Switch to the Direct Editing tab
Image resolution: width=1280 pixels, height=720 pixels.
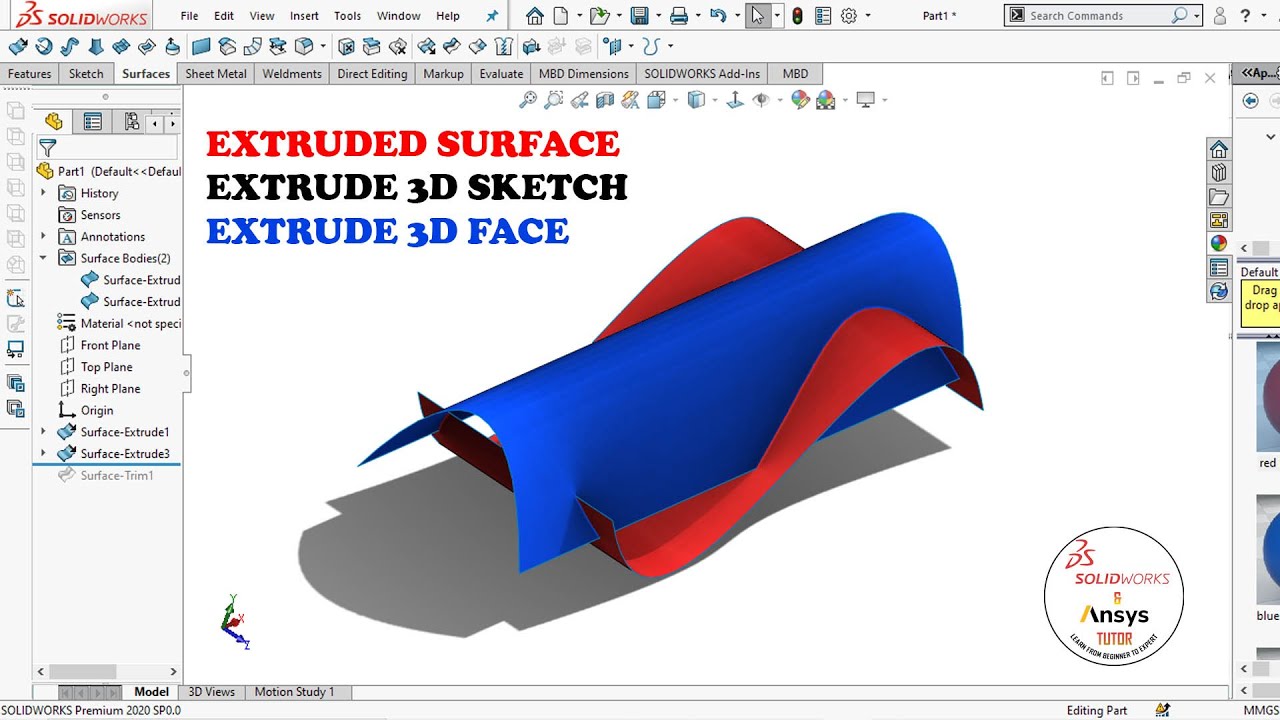click(372, 73)
